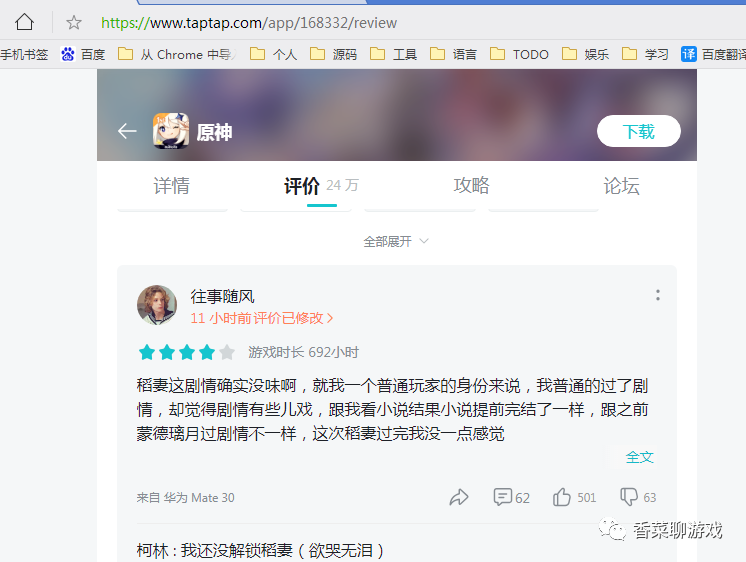The image size is (746, 562).
Task: Click the 来自 华为 Mate 30 label
Action: (x=186, y=498)
